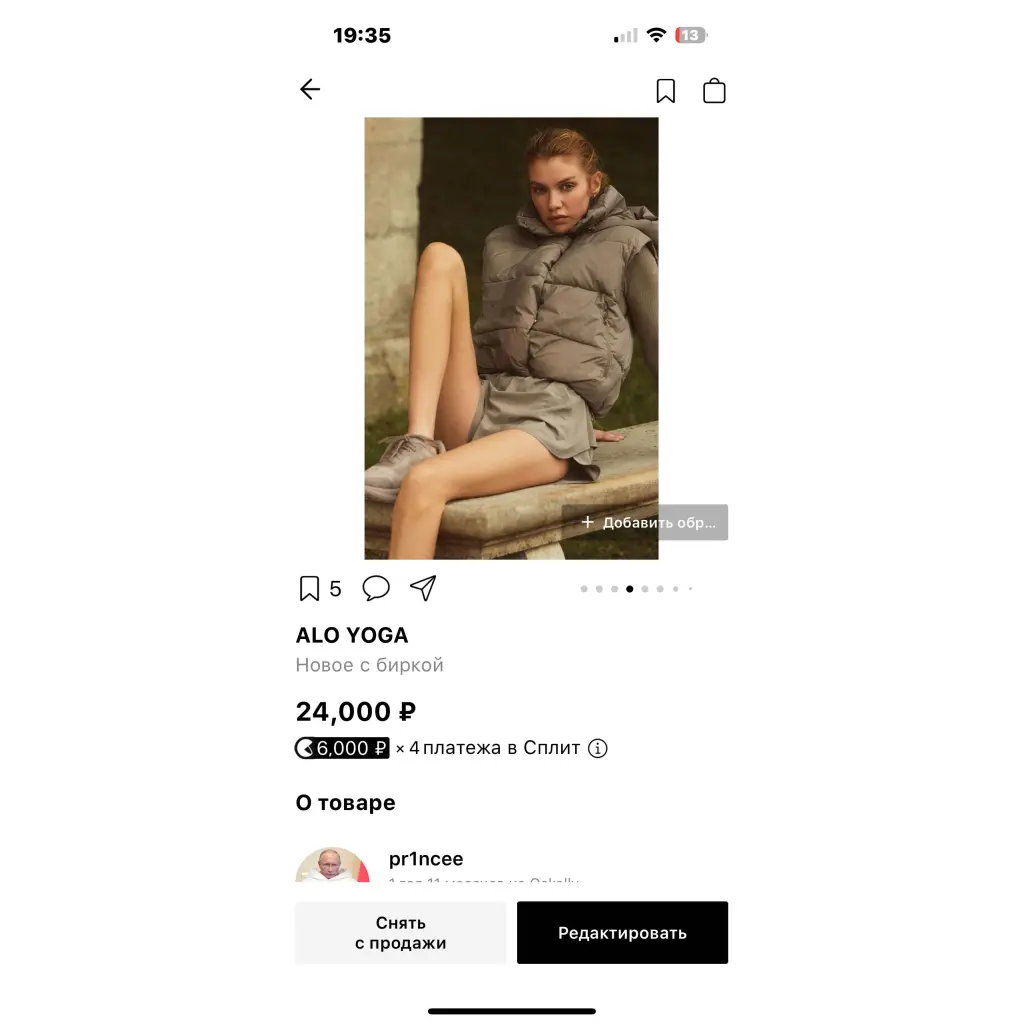The width and height of the screenshot is (1024, 1024).
Task: Toggle the bookmark icon with count 5
Action: (310, 588)
